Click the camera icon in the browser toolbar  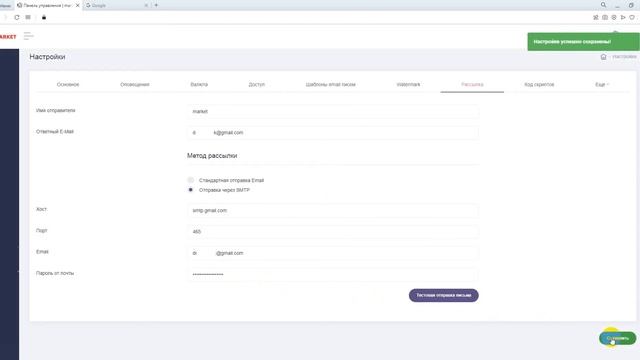click(605, 18)
